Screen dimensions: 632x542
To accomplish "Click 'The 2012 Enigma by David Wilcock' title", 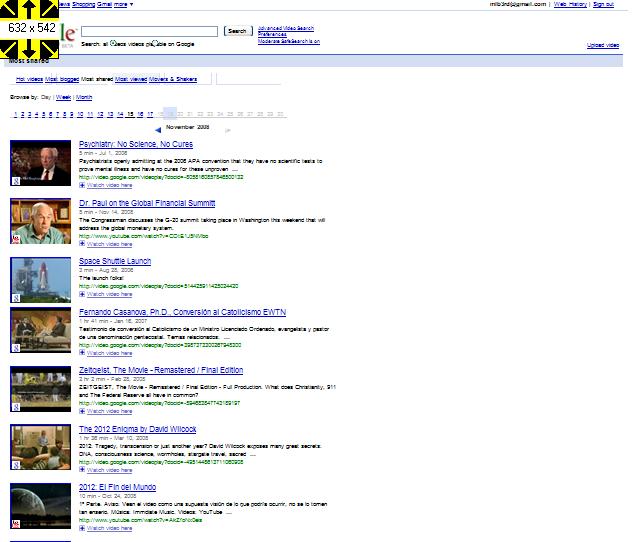I will pyautogui.click(x=137, y=429).
